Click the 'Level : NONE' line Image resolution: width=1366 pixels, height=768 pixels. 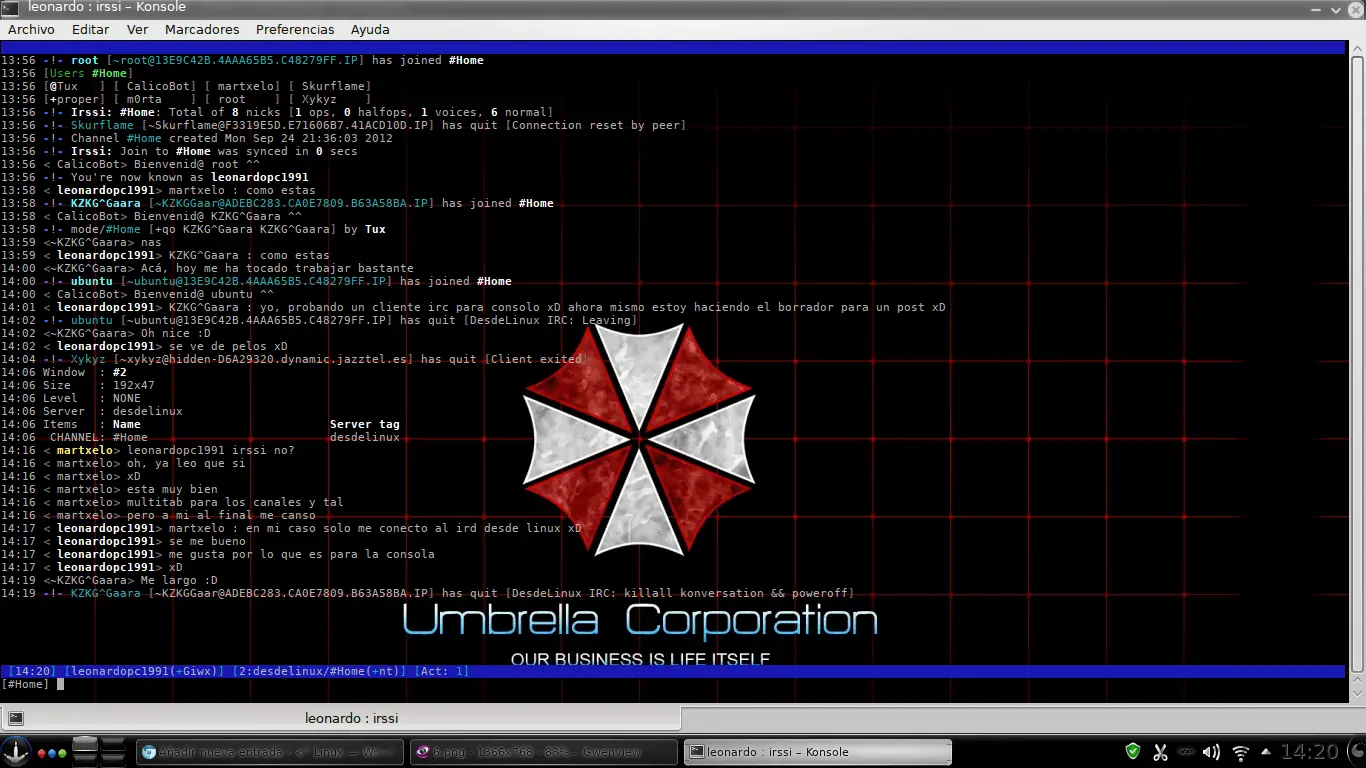[92, 398]
